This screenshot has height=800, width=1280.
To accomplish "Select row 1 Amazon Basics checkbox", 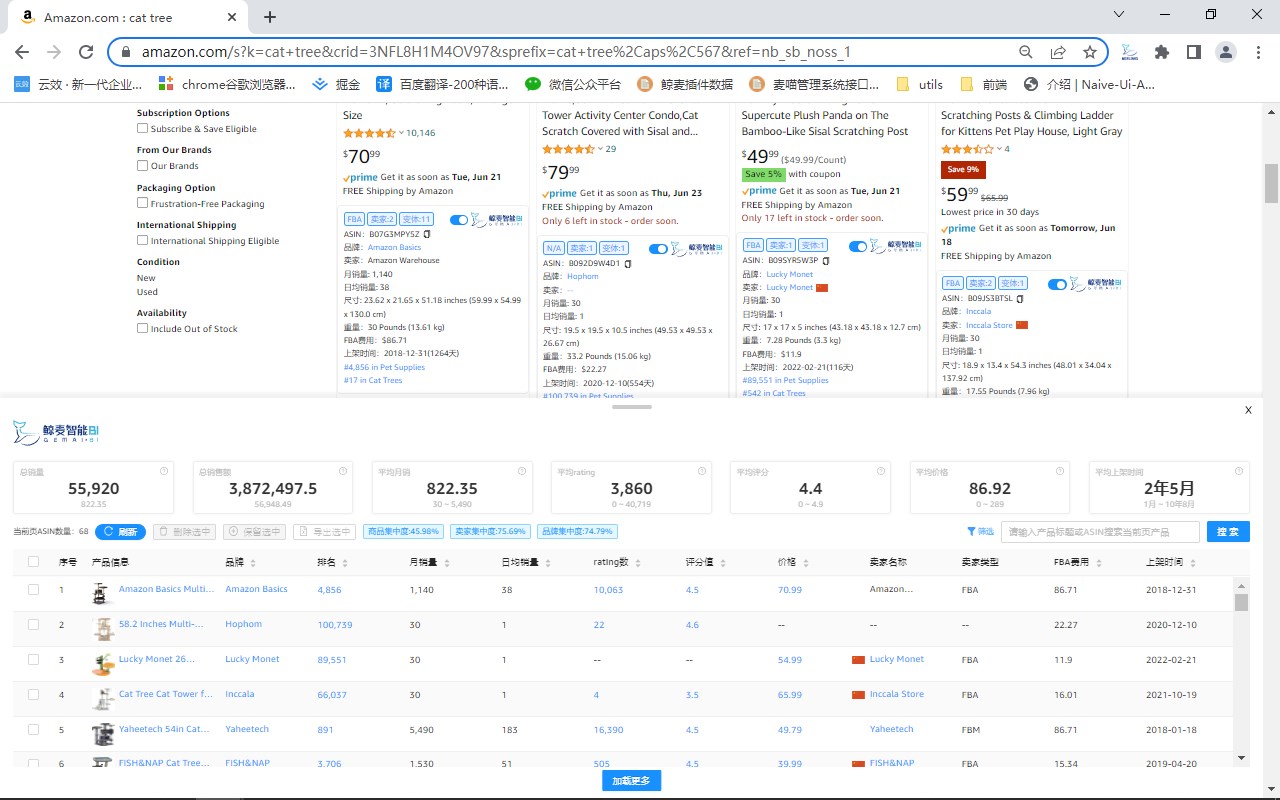I will [33, 589].
